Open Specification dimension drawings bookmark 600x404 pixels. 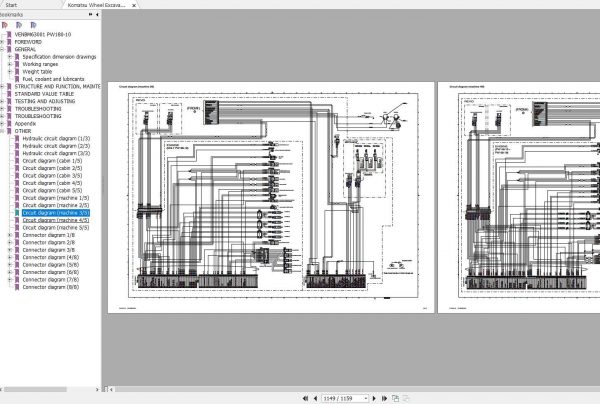tap(59, 57)
